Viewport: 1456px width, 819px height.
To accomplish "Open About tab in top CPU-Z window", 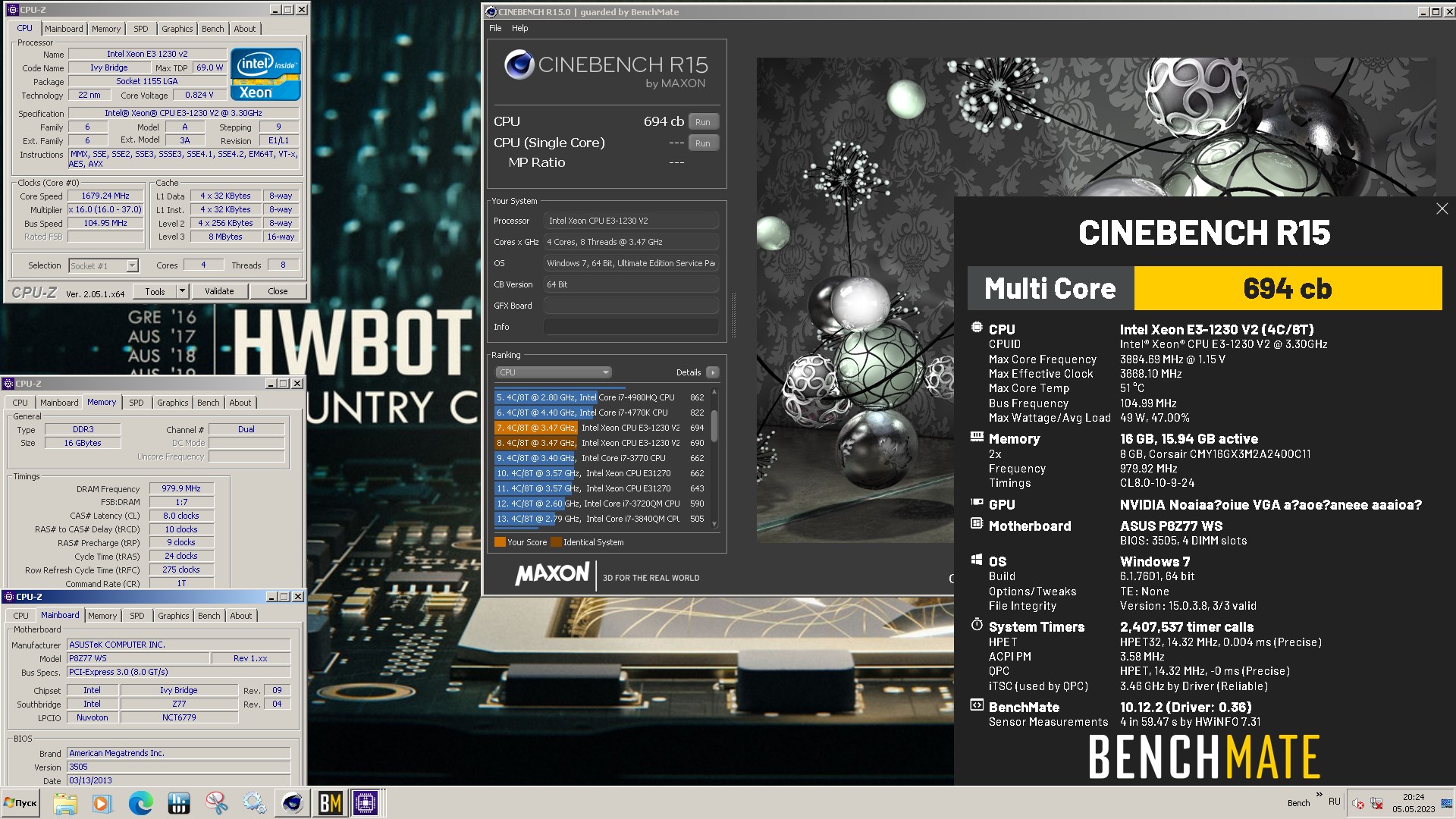I will pos(245,29).
